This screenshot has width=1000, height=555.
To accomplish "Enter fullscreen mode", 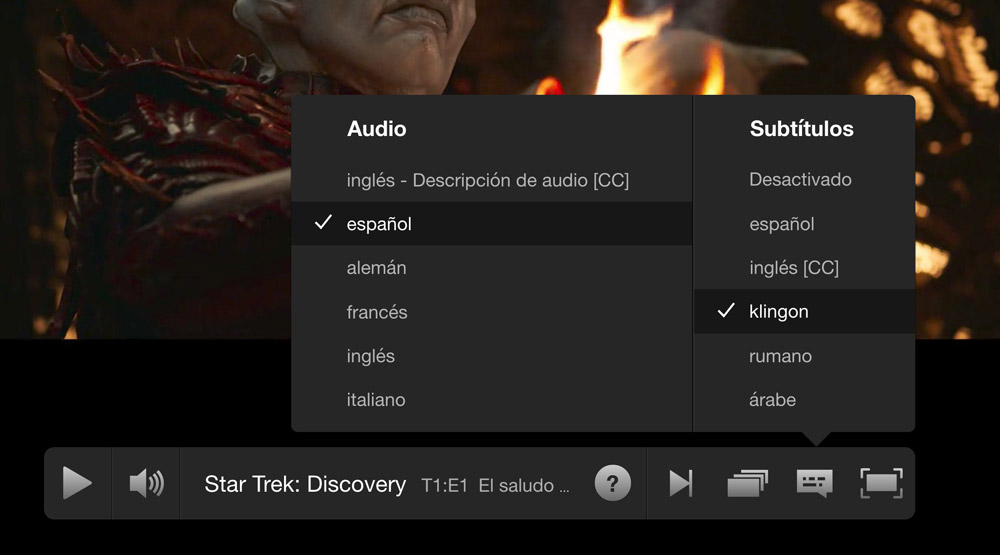I will coord(881,483).
